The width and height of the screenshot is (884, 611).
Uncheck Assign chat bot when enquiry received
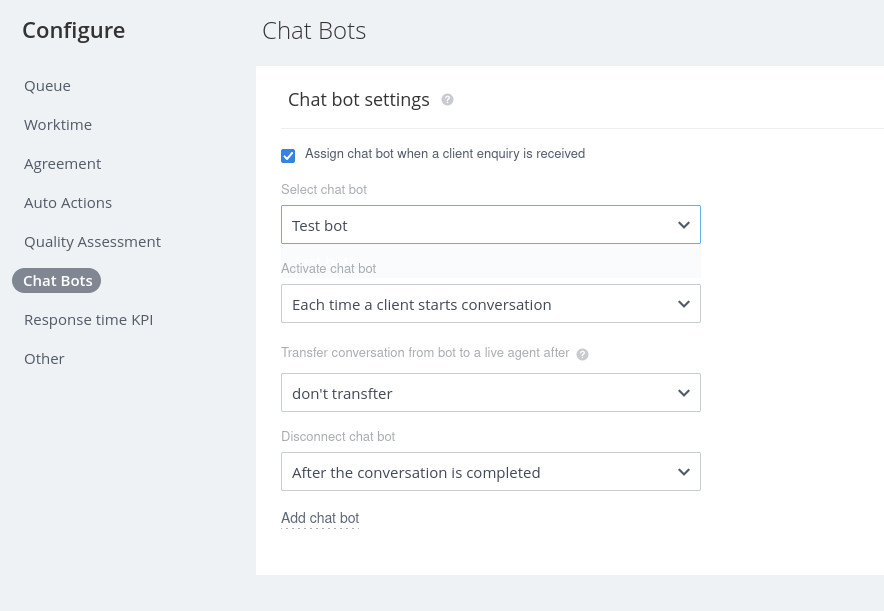[x=288, y=155]
